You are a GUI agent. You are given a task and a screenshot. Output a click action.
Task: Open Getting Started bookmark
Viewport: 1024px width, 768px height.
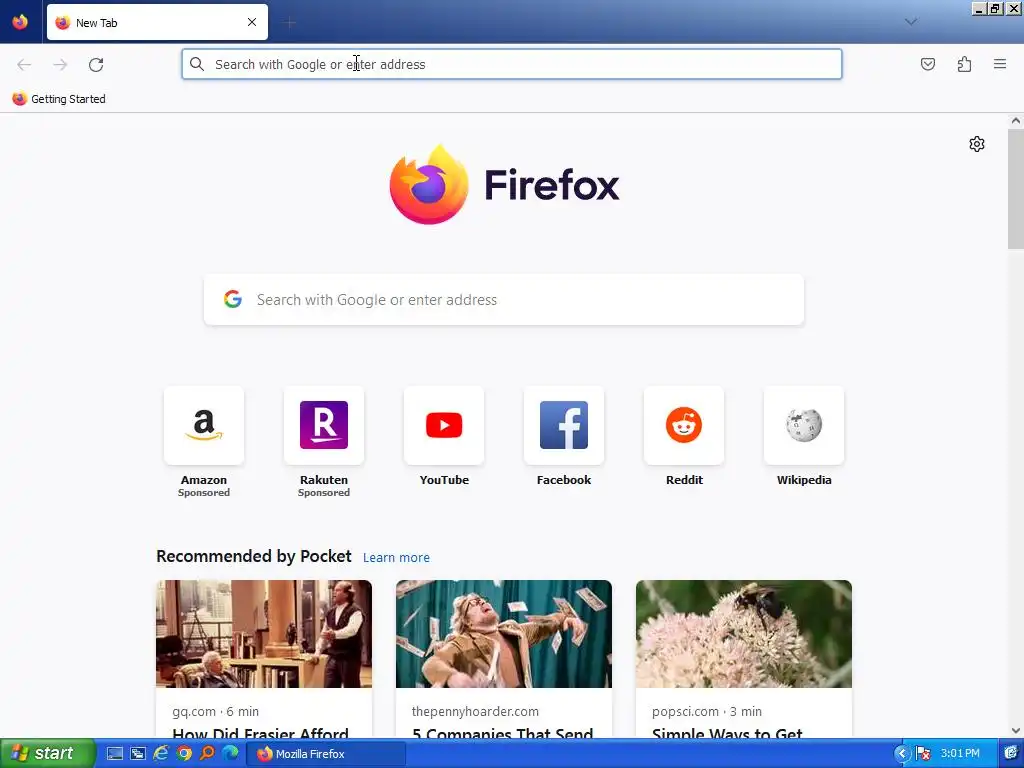59,99
